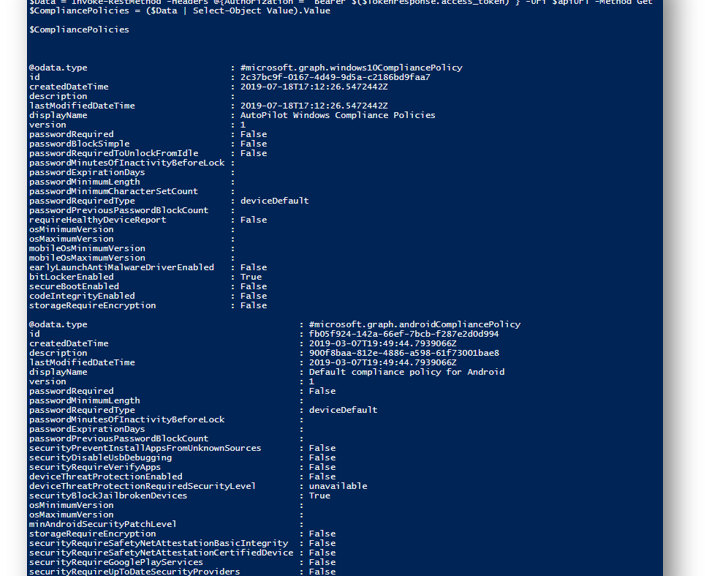Click the storageRequireEncryption label in Windows policy
This screenshot has height=576, width=708.
pos(93,306)
